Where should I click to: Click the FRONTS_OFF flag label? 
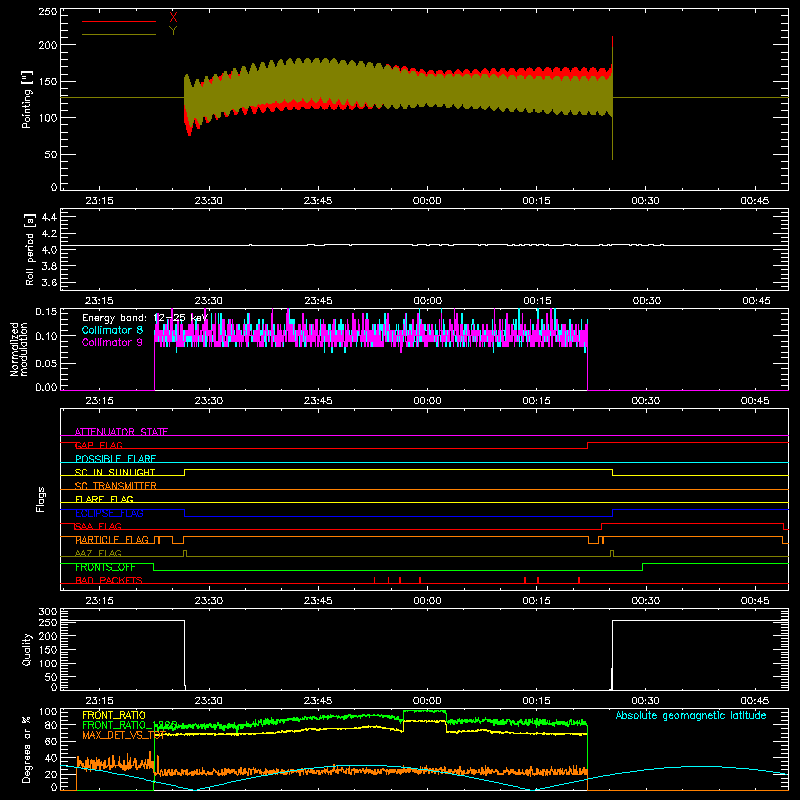point(105,567)
